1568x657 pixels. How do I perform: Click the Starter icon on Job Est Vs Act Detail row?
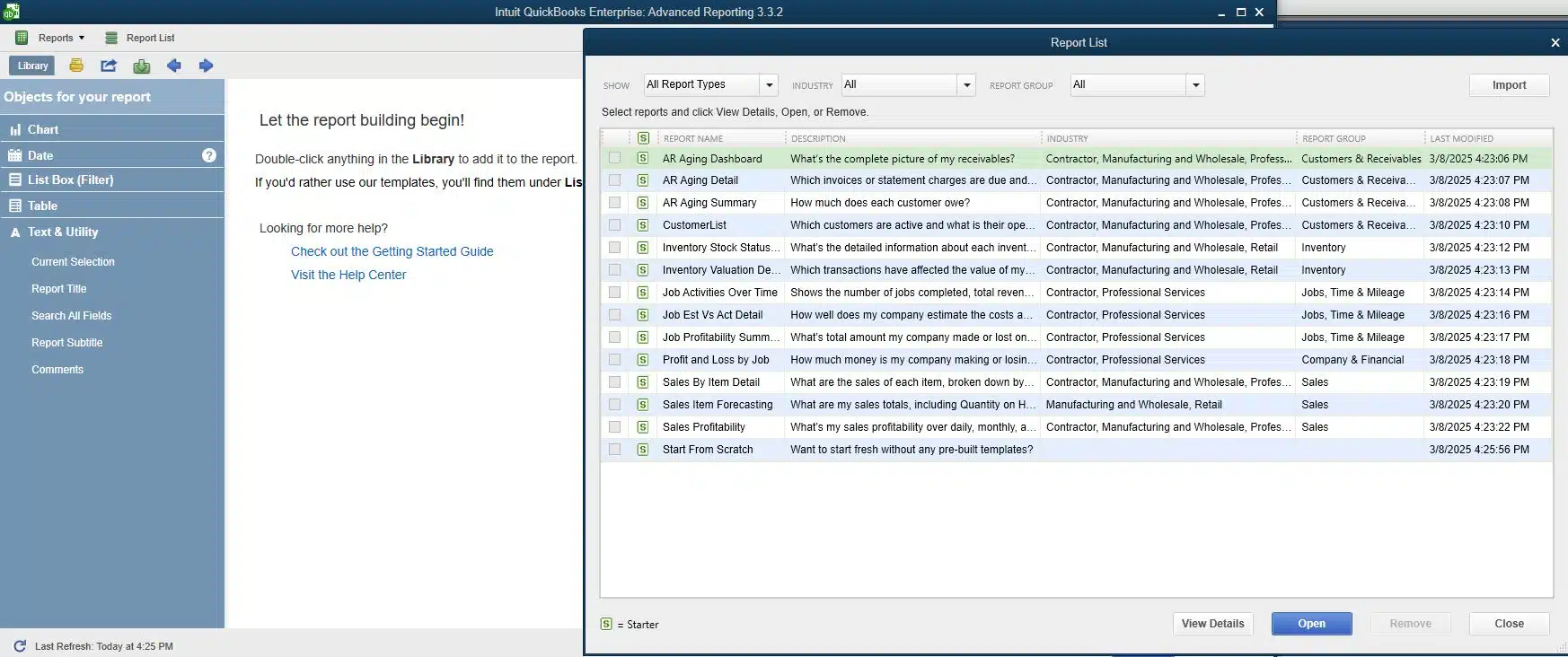coord(643,315)
